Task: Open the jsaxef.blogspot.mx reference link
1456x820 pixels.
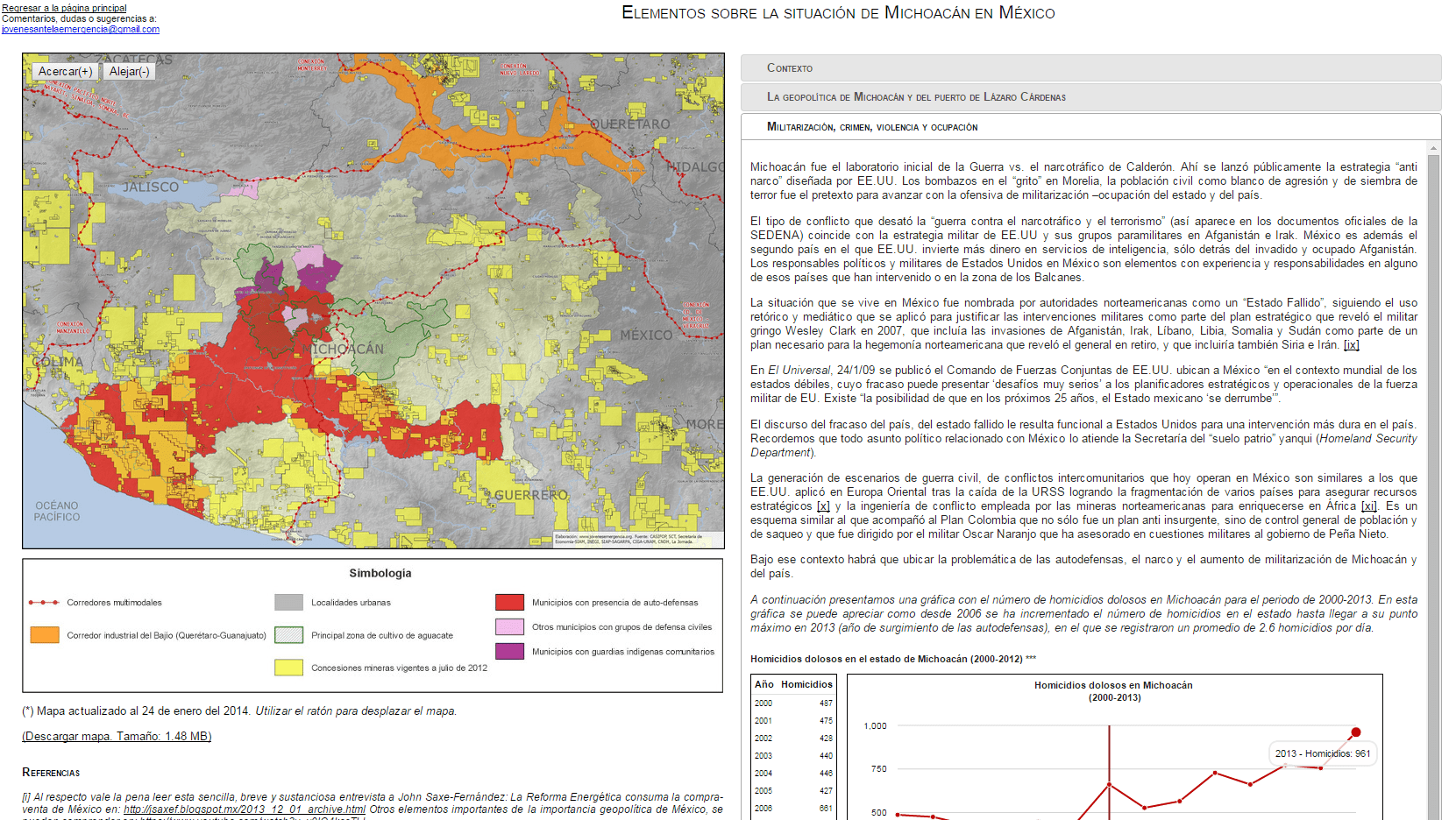Action: (x=244, y=809)
